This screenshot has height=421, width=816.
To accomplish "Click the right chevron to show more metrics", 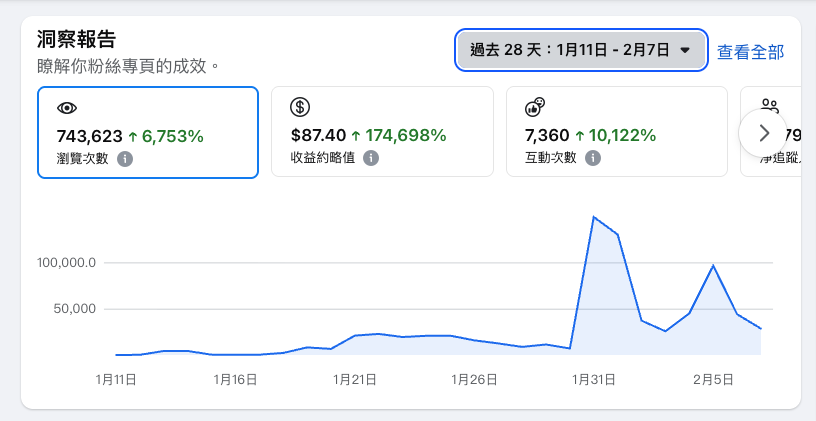I will [763, 133].
